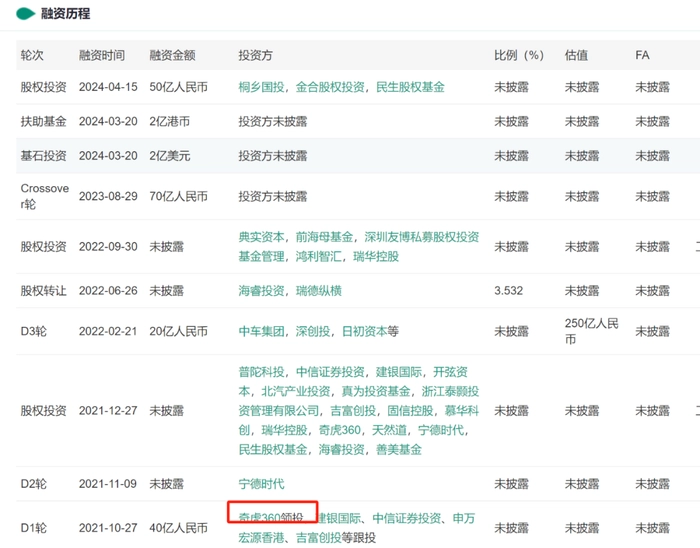
Task: Click the 日初资本 link
Action: pyautogui.click(x=364, y=331)
